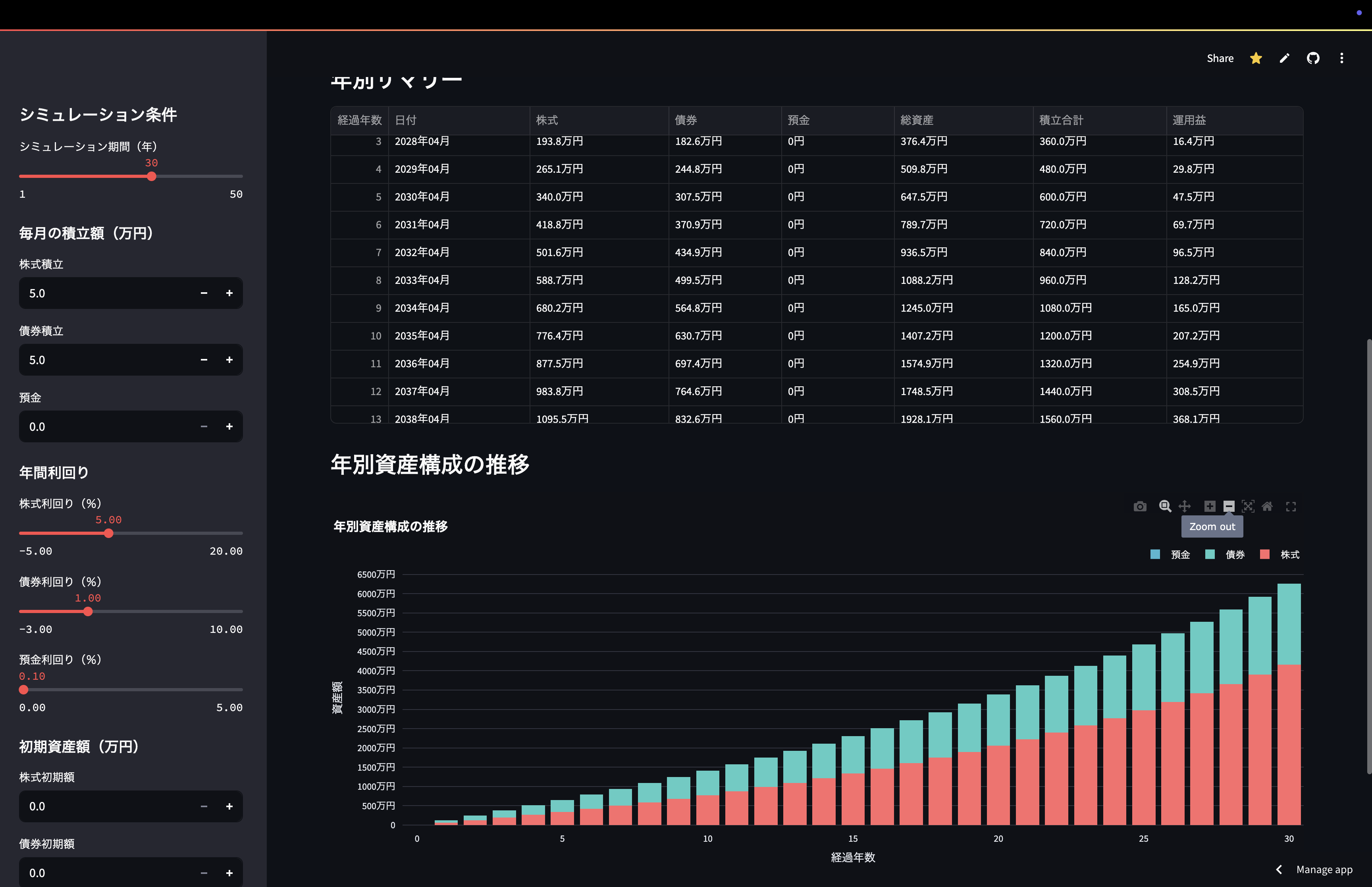The image size is (1372, 887).
Task: Click the Share button
Action: [1220, 58]
